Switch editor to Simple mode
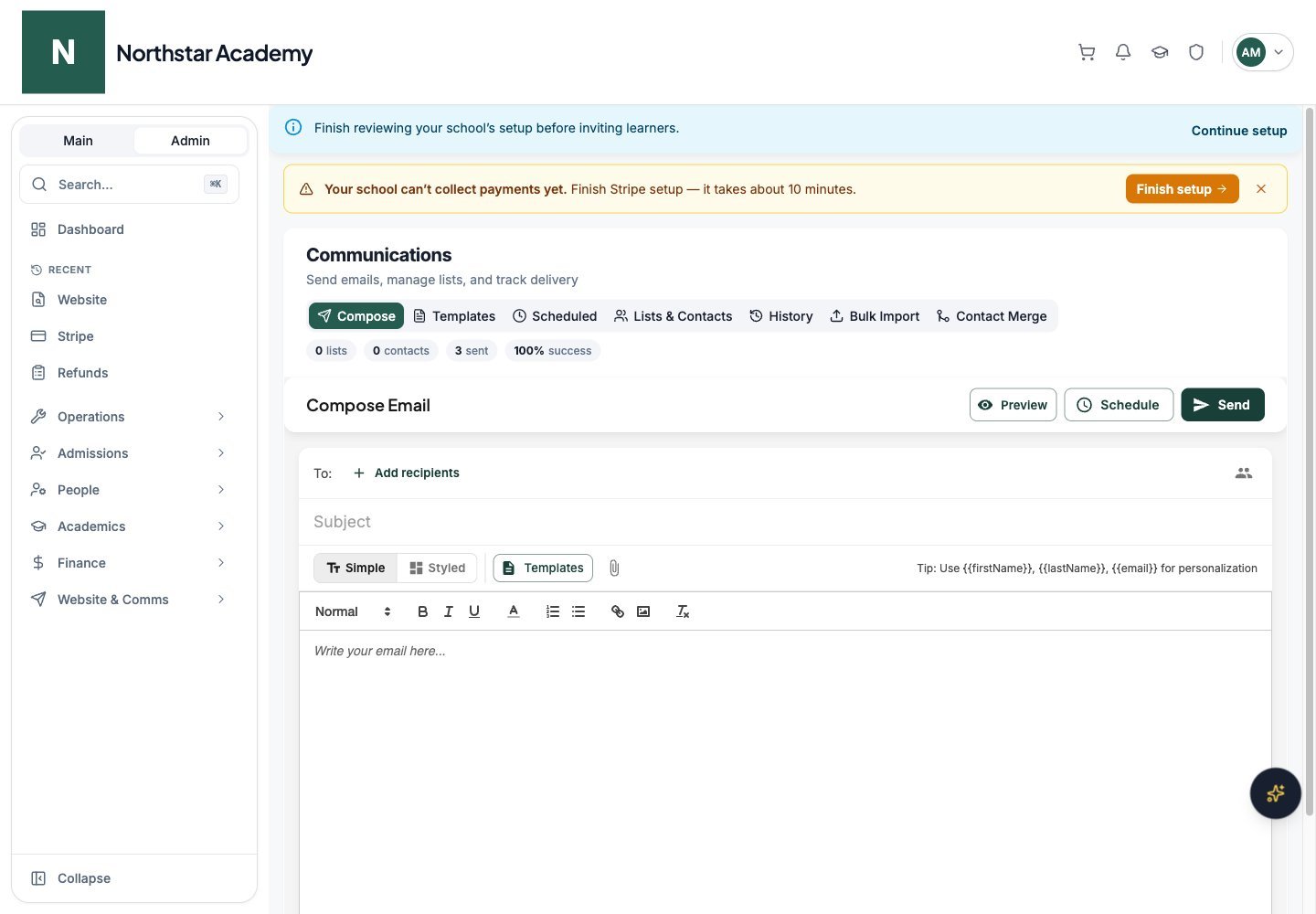Screen dimensions: 1316x914 [x=356, y=568]
